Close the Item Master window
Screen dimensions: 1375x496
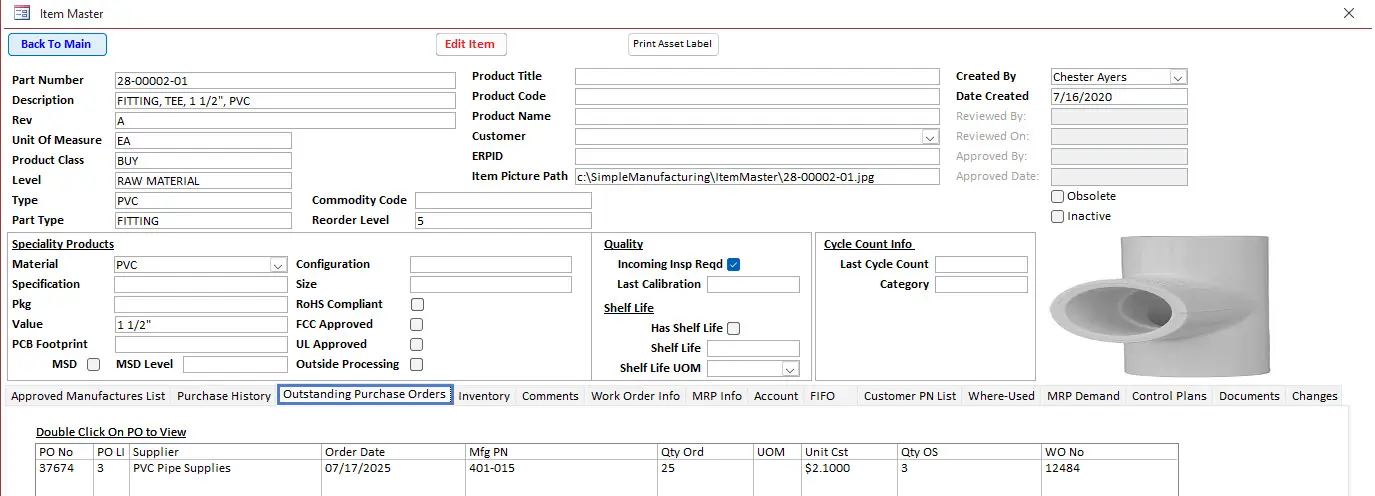point(1348,14)
